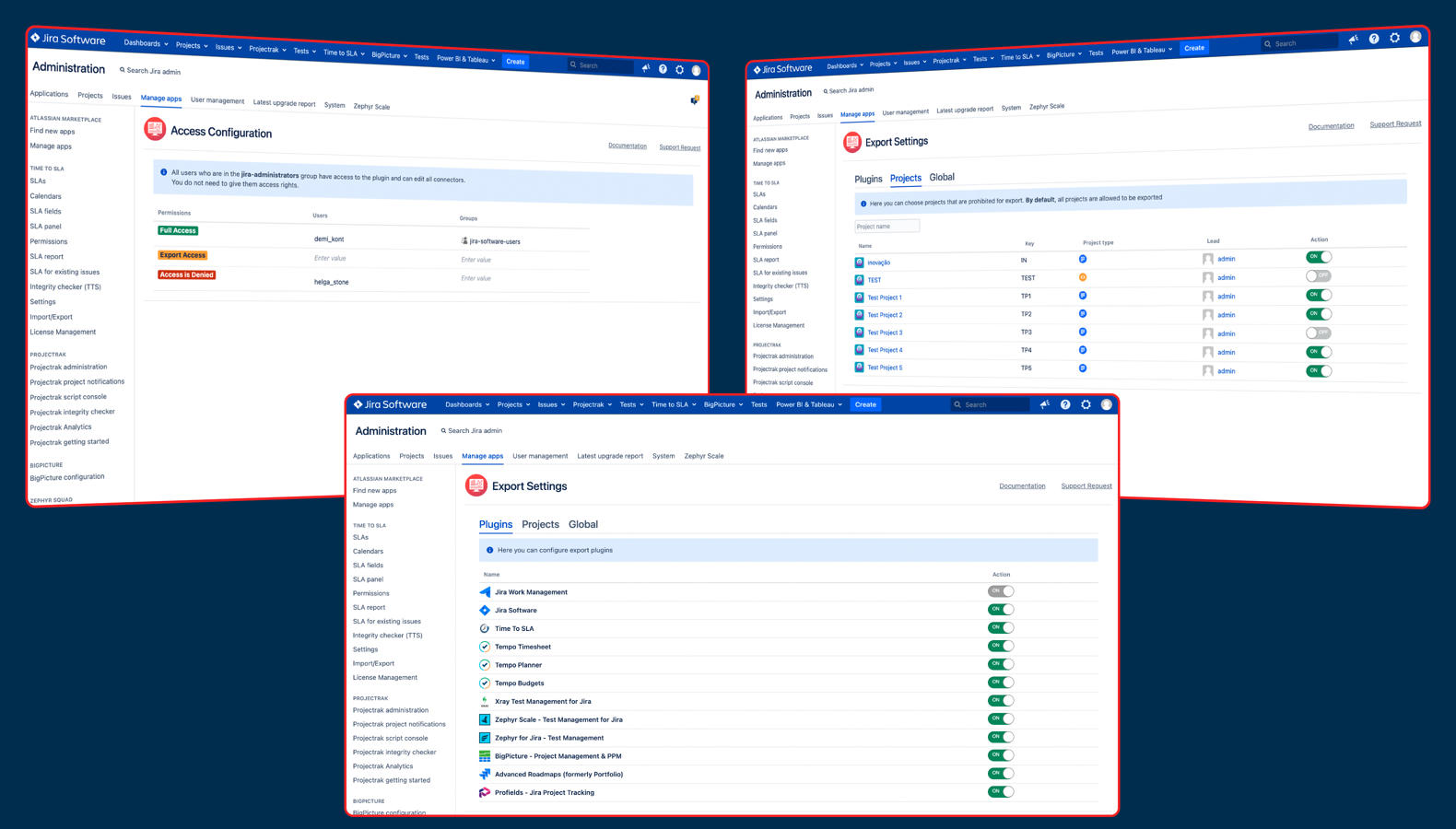Click Create button in front window
Viewport: 1456px width, 829px height.
[x=865, y=404]
